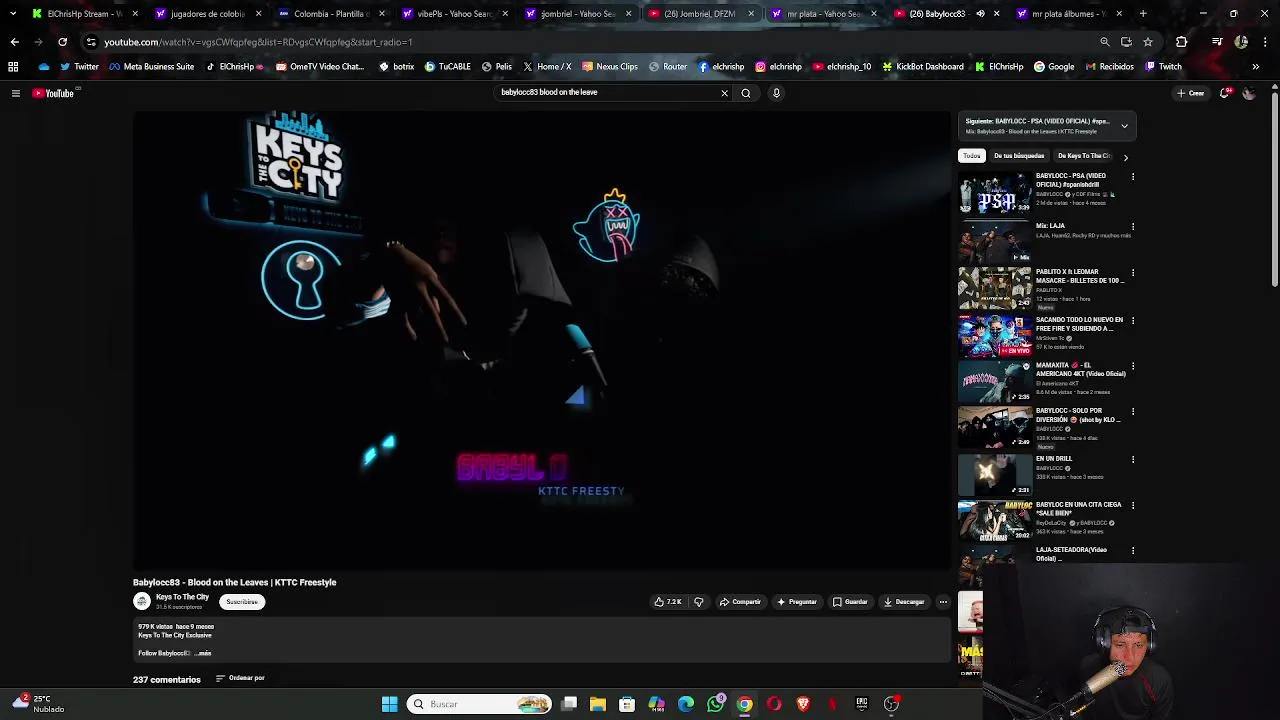Screen dimensions: 1280x720
Task: Open YouTube notifications bell
Action: click(x=1225, y=93)
